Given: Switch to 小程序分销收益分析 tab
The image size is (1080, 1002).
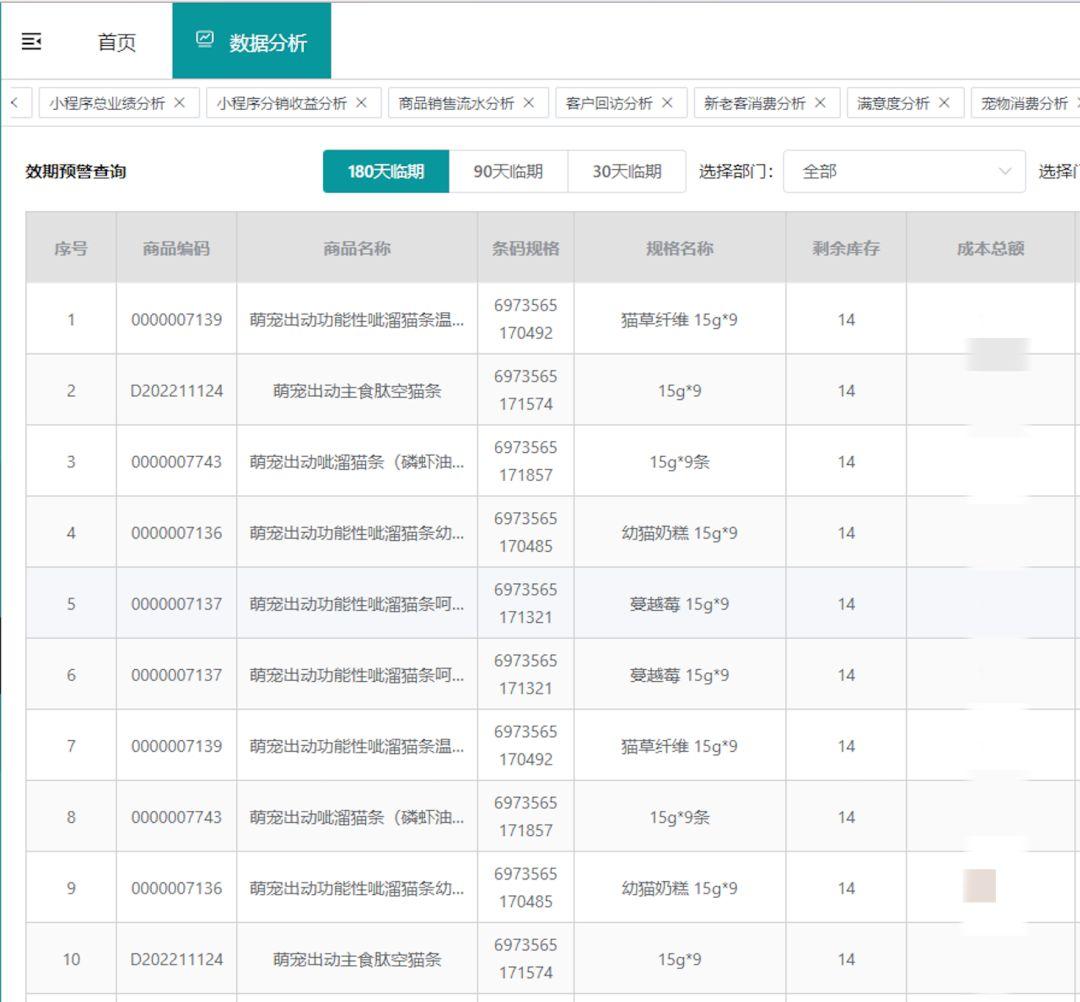Looking at the screenshot, I should (x=281, y=103).
